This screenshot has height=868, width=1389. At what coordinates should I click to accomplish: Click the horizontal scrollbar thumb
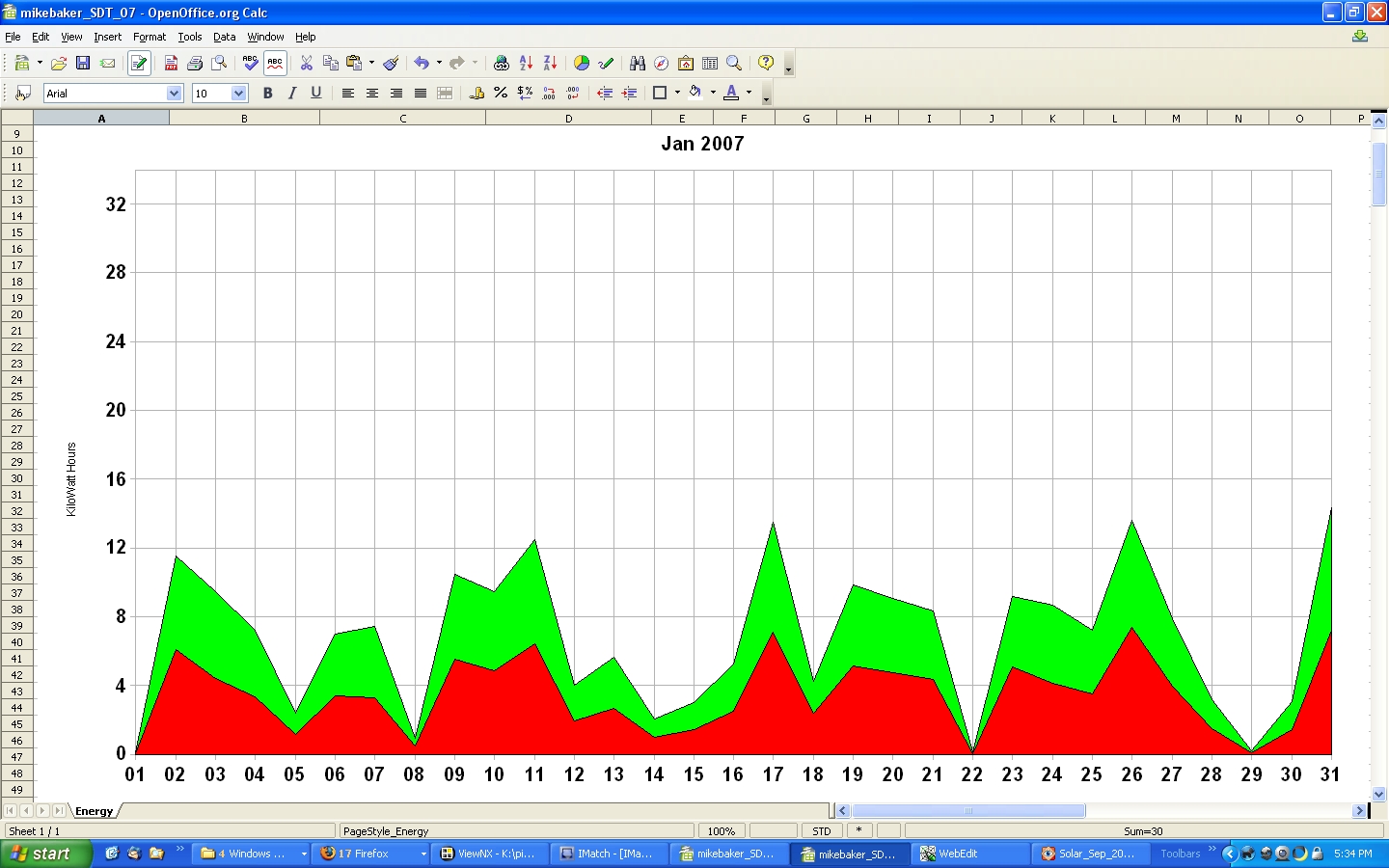[968, 811]
